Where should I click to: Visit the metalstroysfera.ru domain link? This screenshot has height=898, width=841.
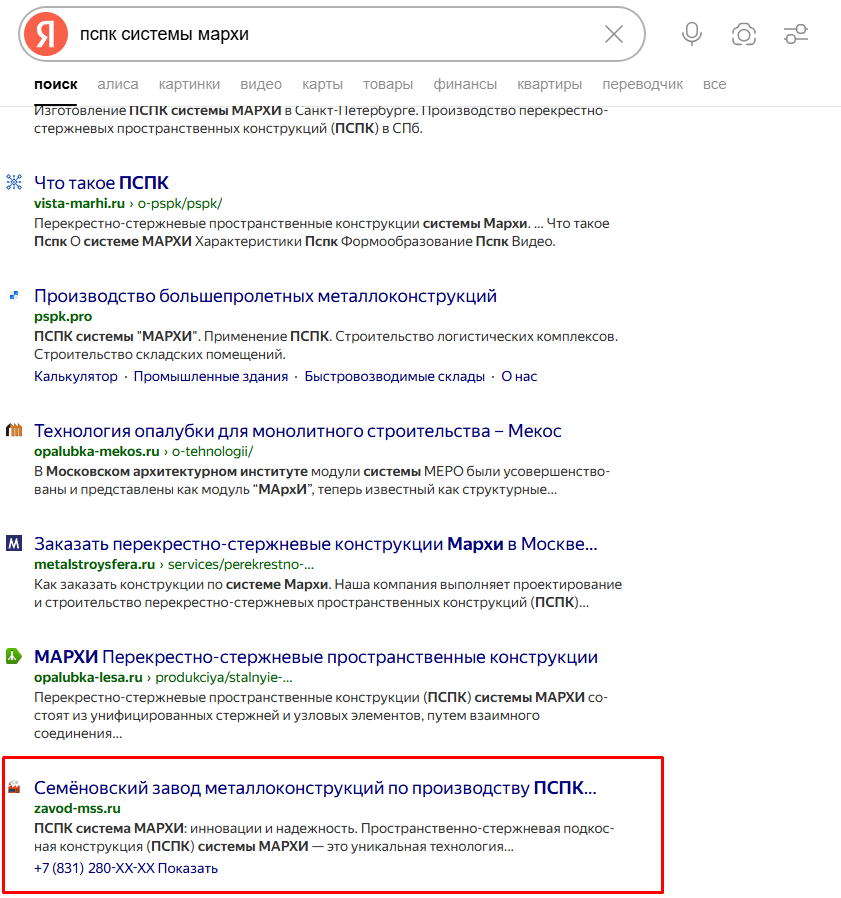pyautogui.click(x=95, y=564)
